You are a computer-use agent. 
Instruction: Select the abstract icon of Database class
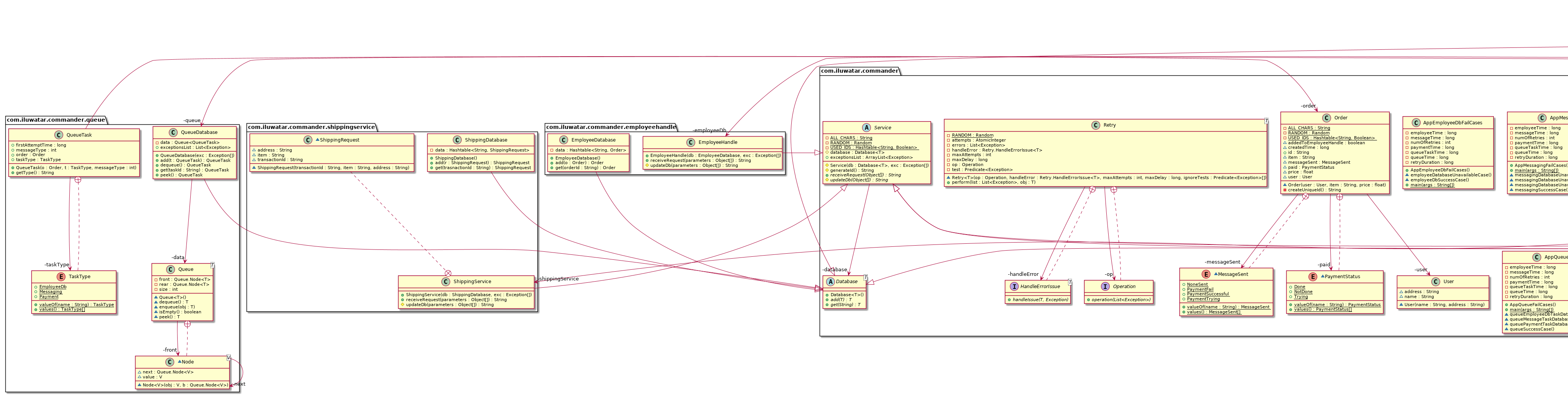(x=830, y=282)
